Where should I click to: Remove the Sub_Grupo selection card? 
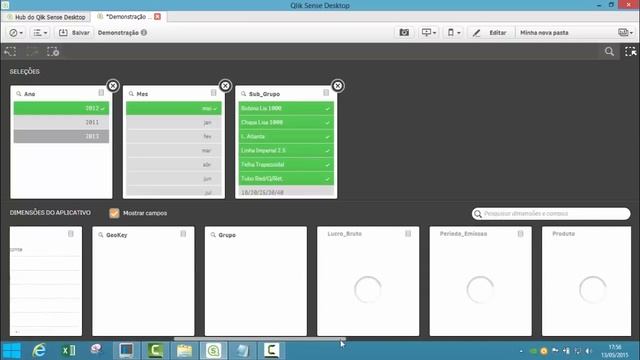[x=338, y=86]
